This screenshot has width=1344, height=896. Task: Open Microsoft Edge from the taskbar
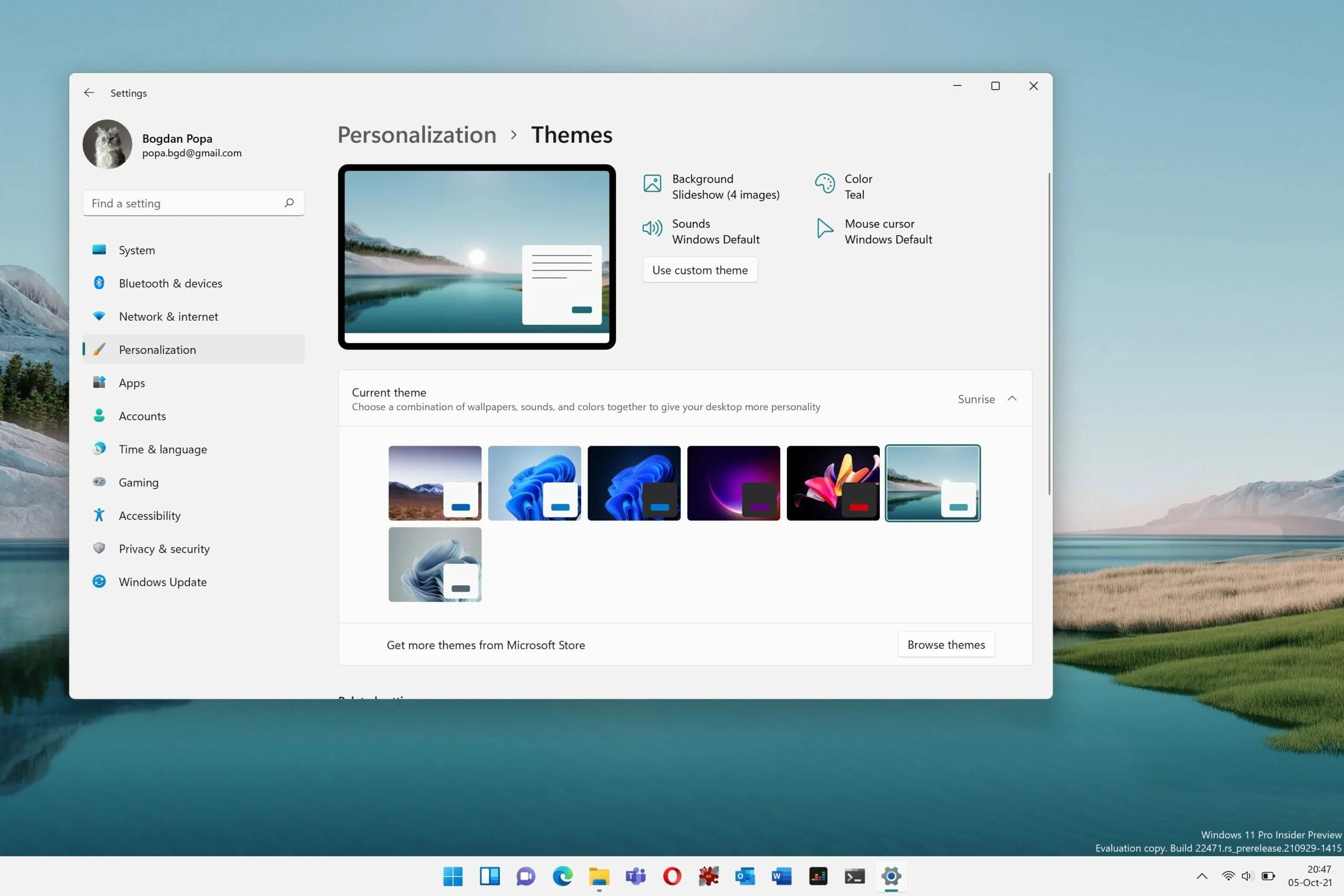[x=562, y=876]
